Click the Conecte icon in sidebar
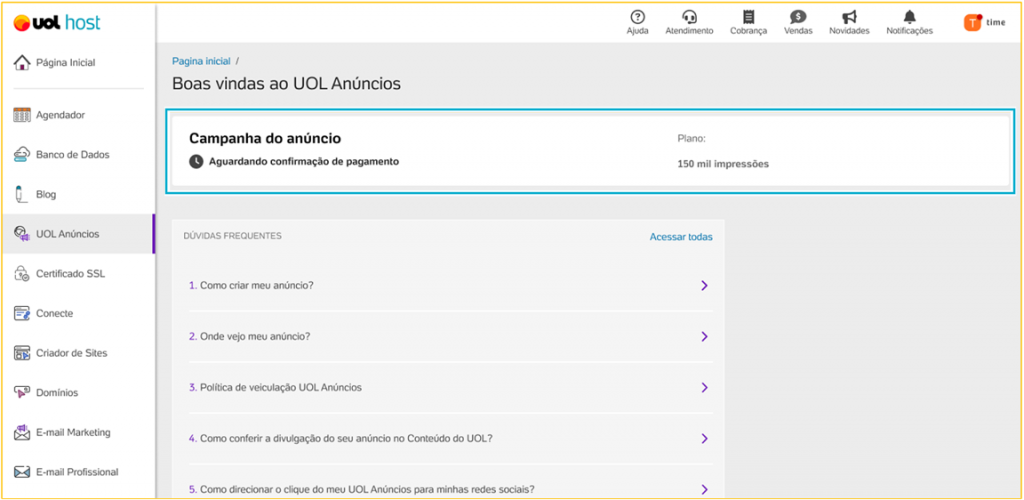 click(22, 313)
